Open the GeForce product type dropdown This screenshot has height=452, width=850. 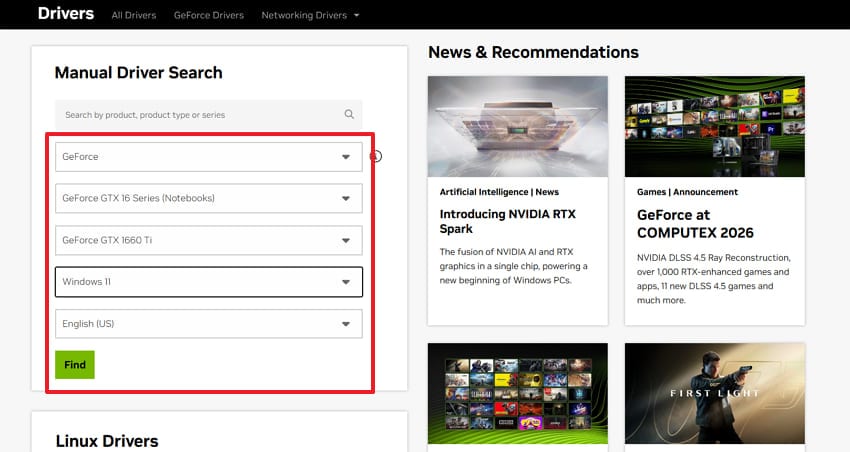click(x=209, y=157)
